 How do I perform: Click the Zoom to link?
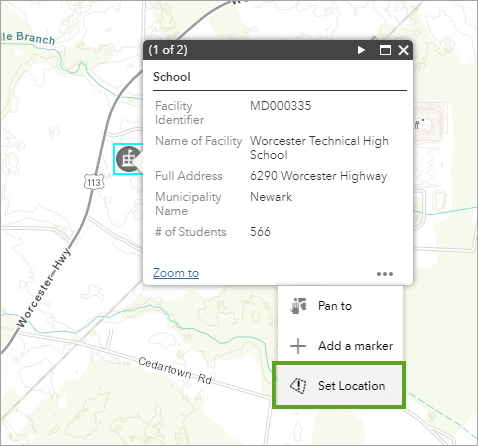point(176,273)
